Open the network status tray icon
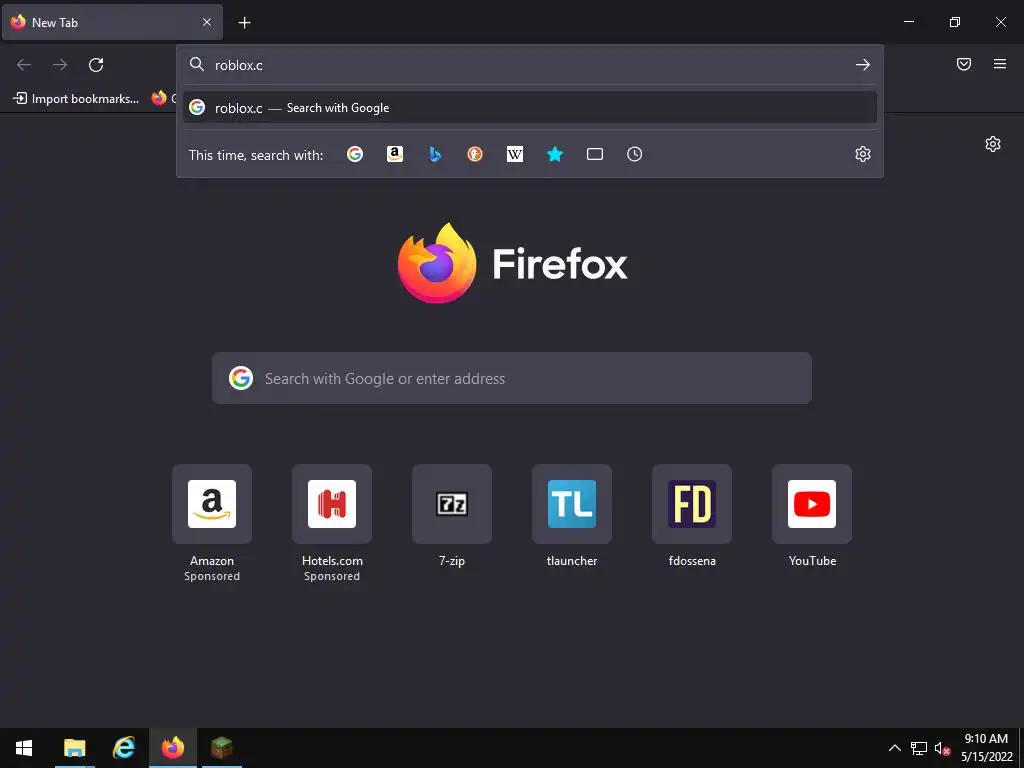 coord(919,748)
